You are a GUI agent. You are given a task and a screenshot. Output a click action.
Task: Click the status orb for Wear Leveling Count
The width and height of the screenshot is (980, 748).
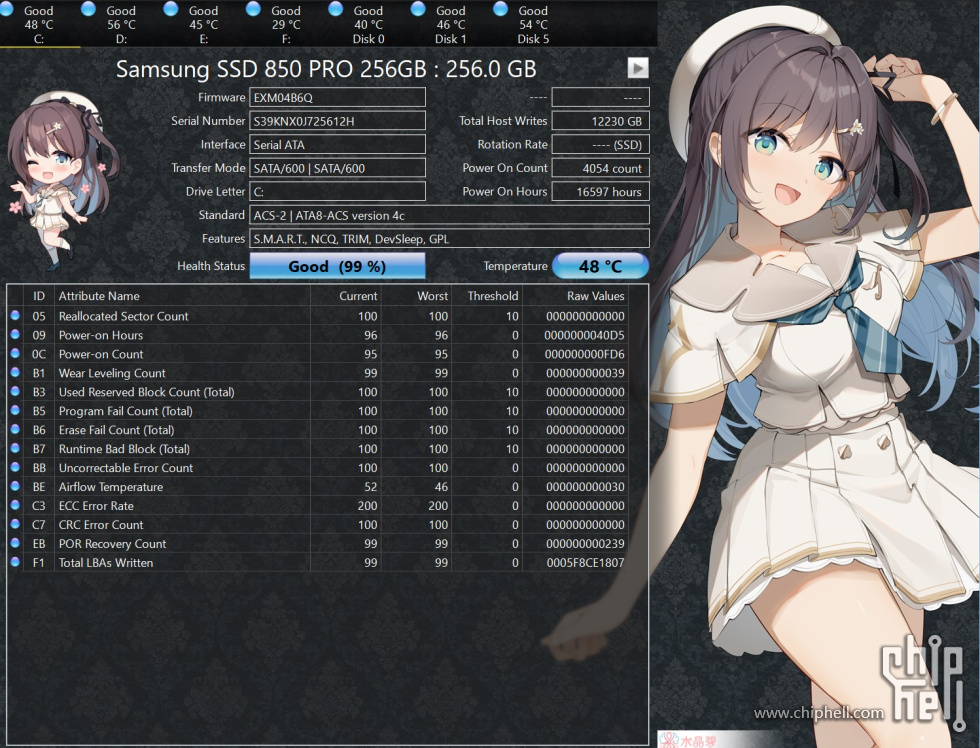pos(15,372)
